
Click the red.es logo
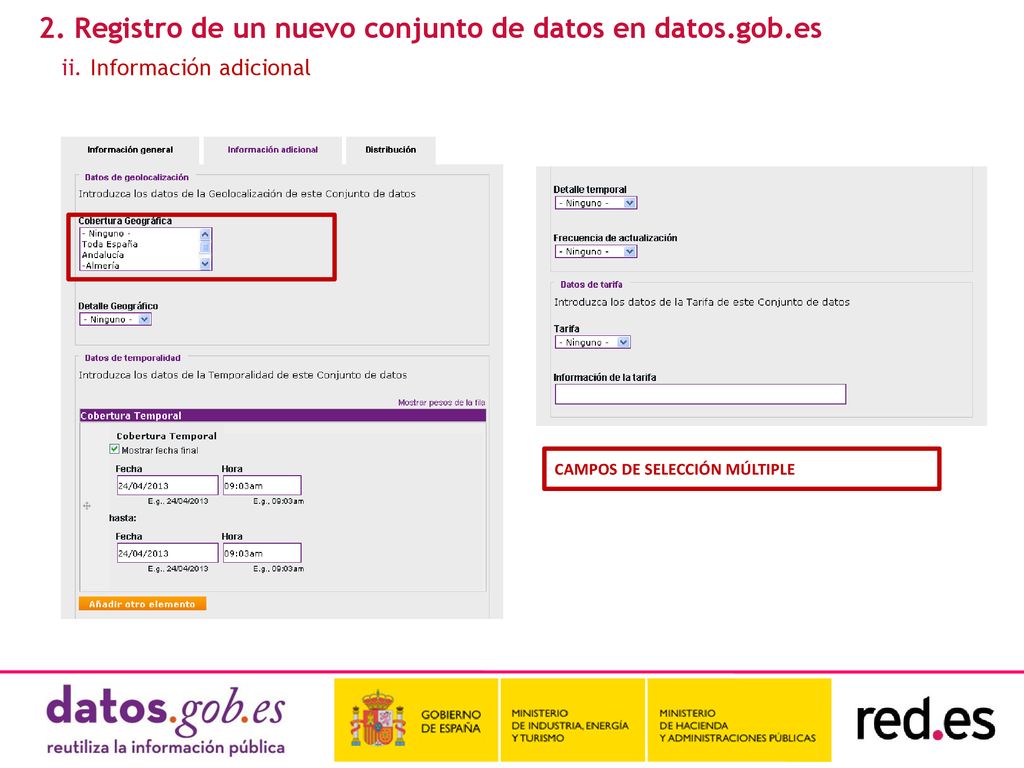pos(925,720)
